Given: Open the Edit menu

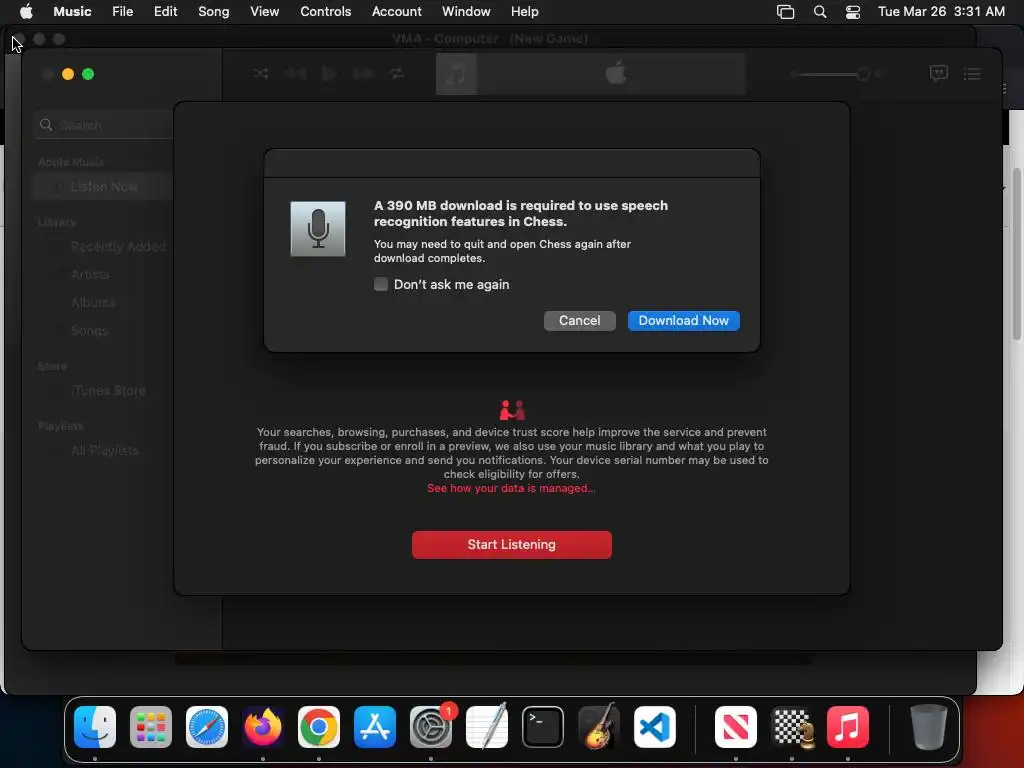Looking at the screenshot, I should 165,12.
